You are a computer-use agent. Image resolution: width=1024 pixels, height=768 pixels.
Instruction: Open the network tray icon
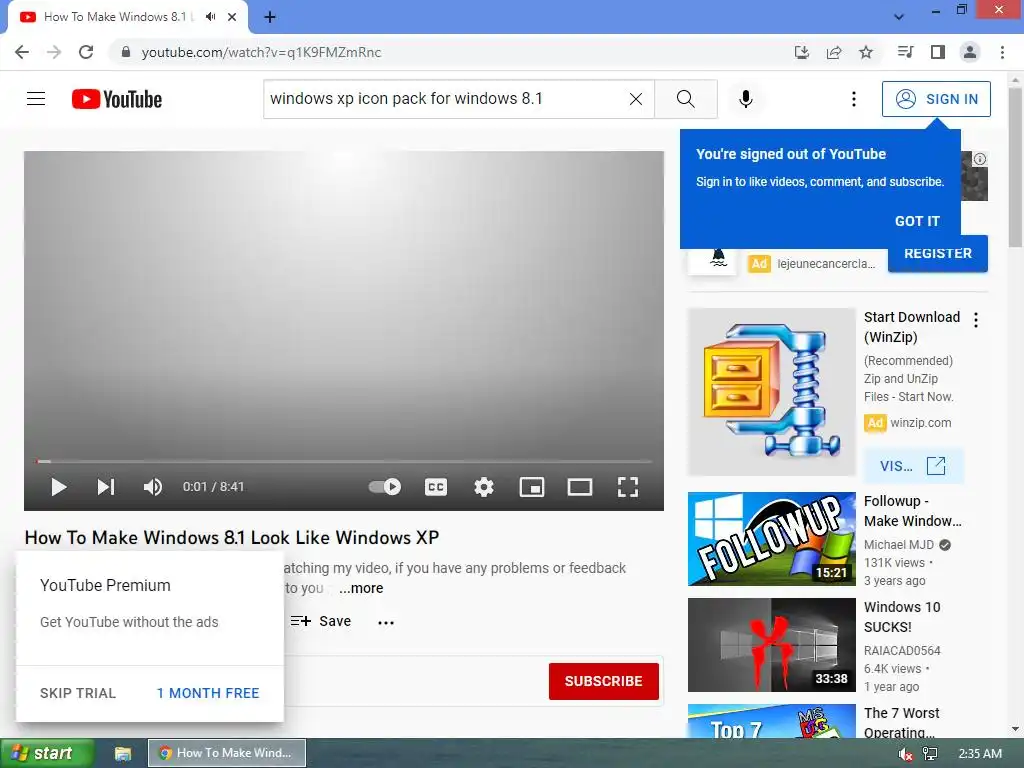[x=930, y=754]
